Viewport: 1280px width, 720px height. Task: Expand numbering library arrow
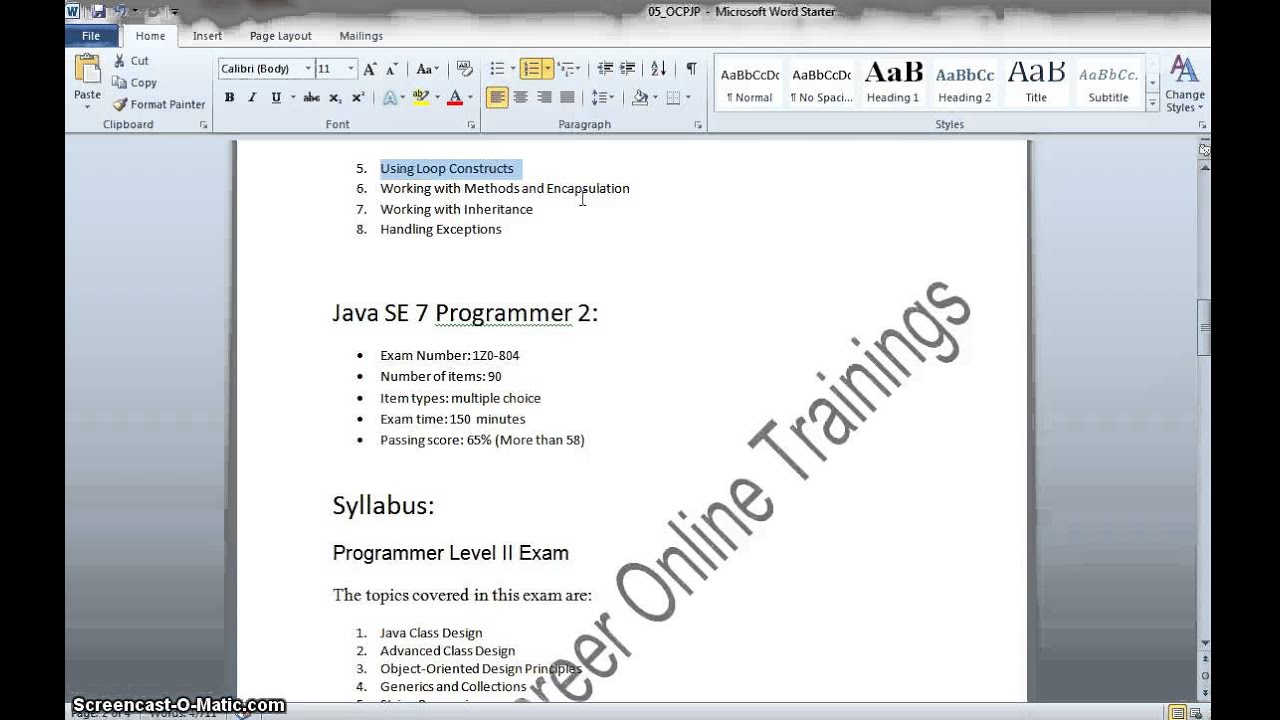point(548,69)
